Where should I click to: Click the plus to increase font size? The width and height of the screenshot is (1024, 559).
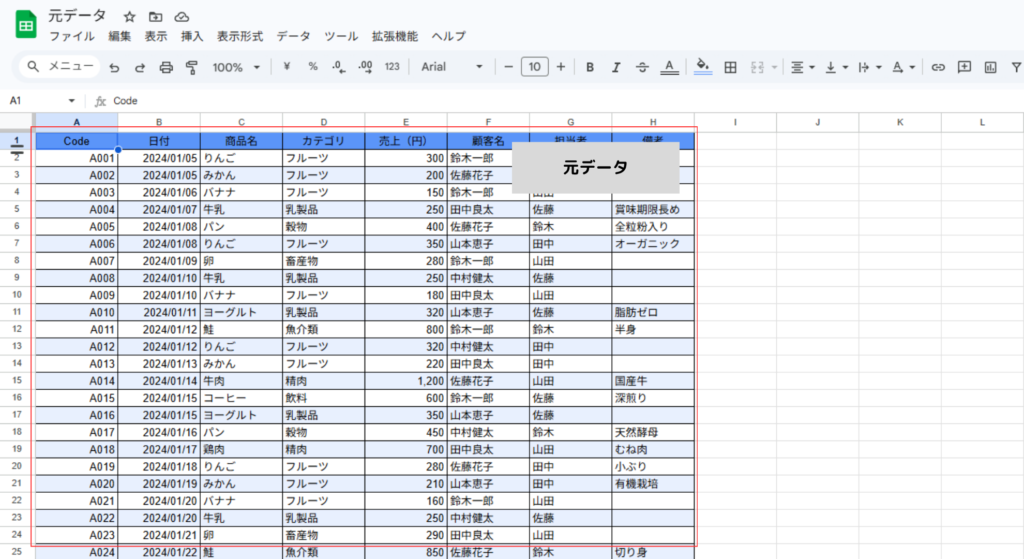tap(560, 67)
